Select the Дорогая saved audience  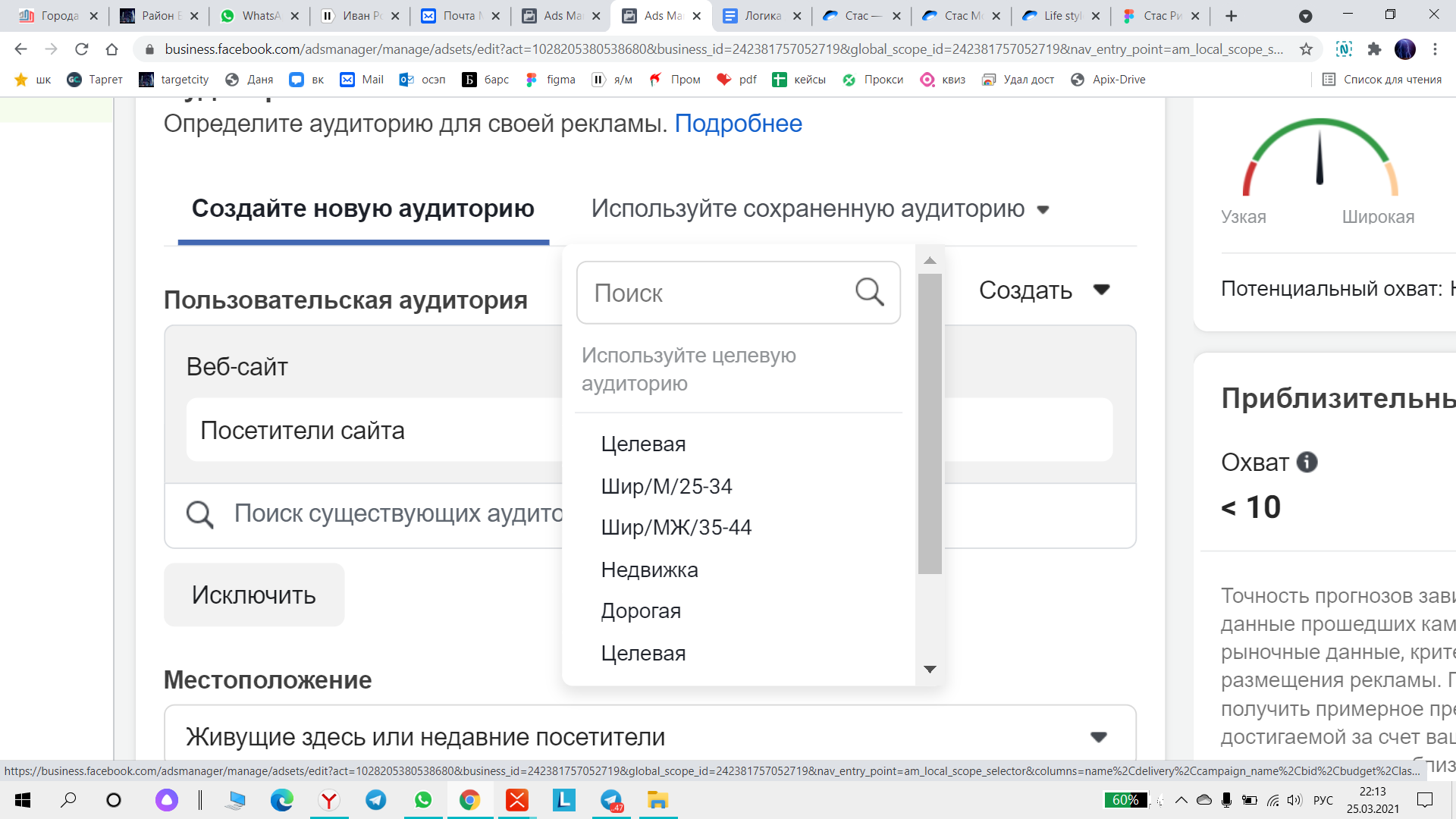click(x=641, y=611)
